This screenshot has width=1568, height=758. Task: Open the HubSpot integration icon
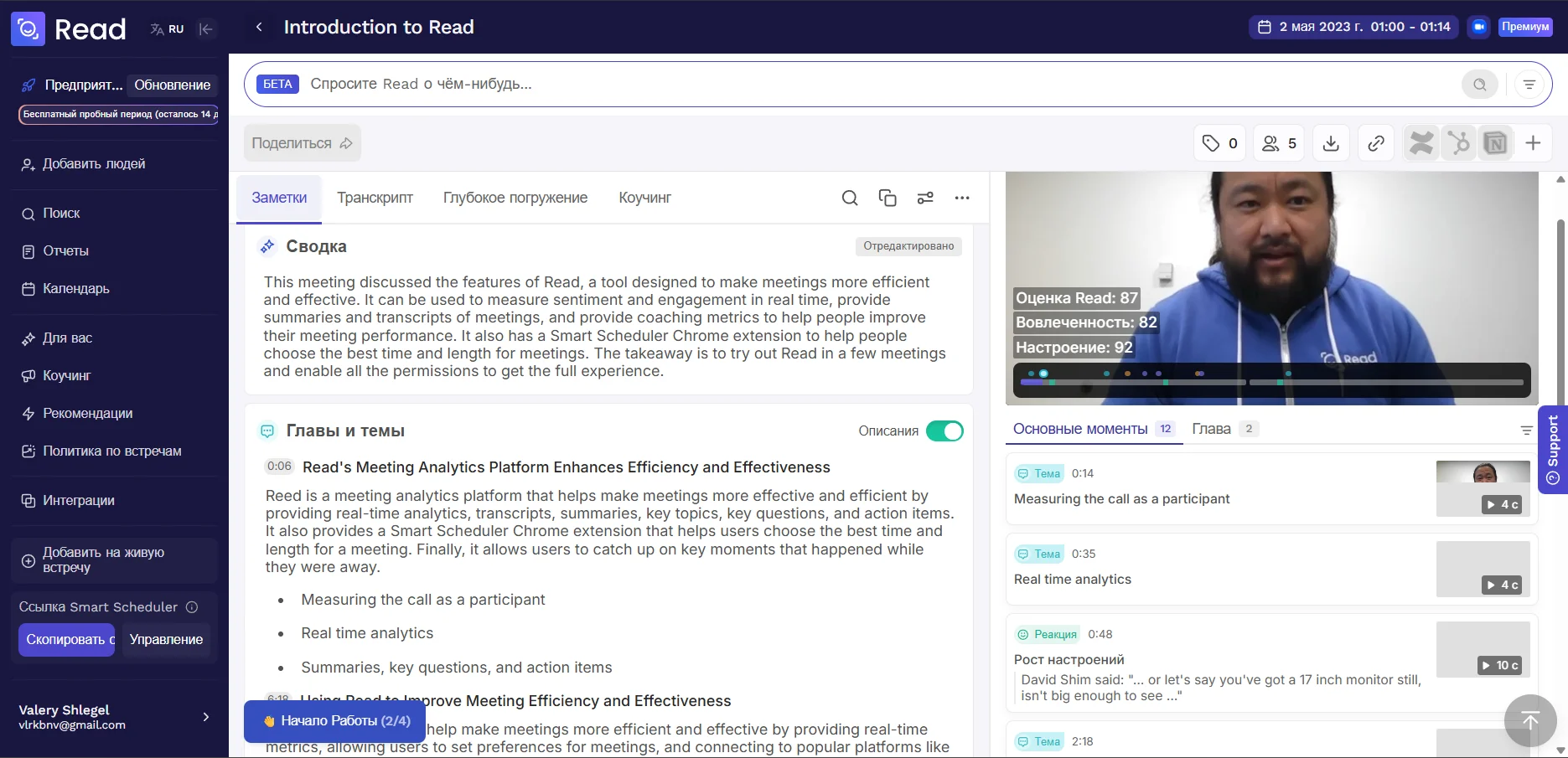[1459, 143]
